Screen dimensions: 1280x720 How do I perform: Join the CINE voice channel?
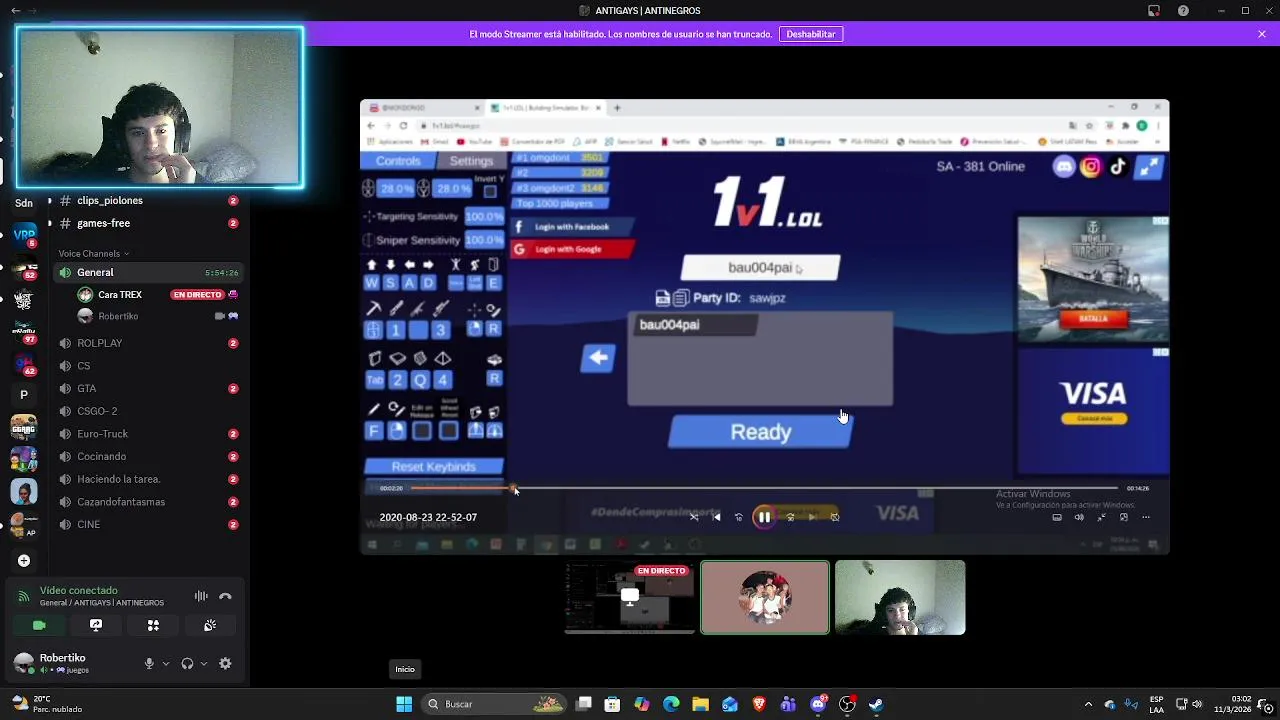click(x=146, y=524)
